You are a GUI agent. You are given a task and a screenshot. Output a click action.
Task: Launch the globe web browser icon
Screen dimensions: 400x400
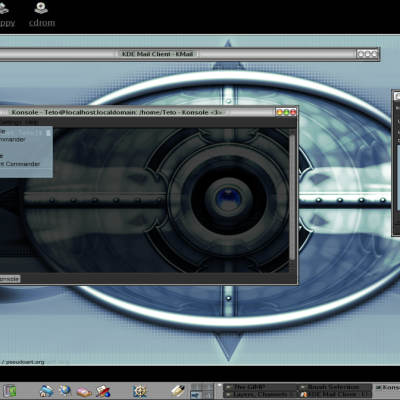pyautogui.click(x=65, y=391)
